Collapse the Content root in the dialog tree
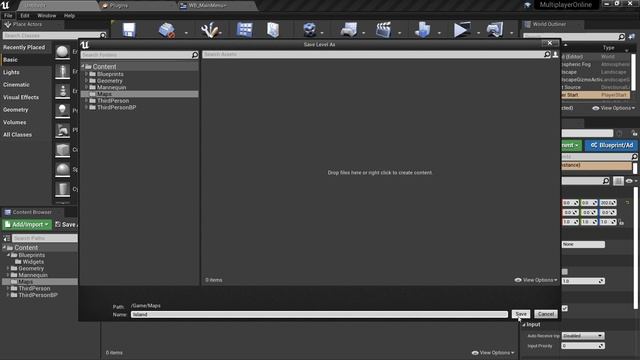This screenshot has width=640, height=360. click(x=83, y=67)
